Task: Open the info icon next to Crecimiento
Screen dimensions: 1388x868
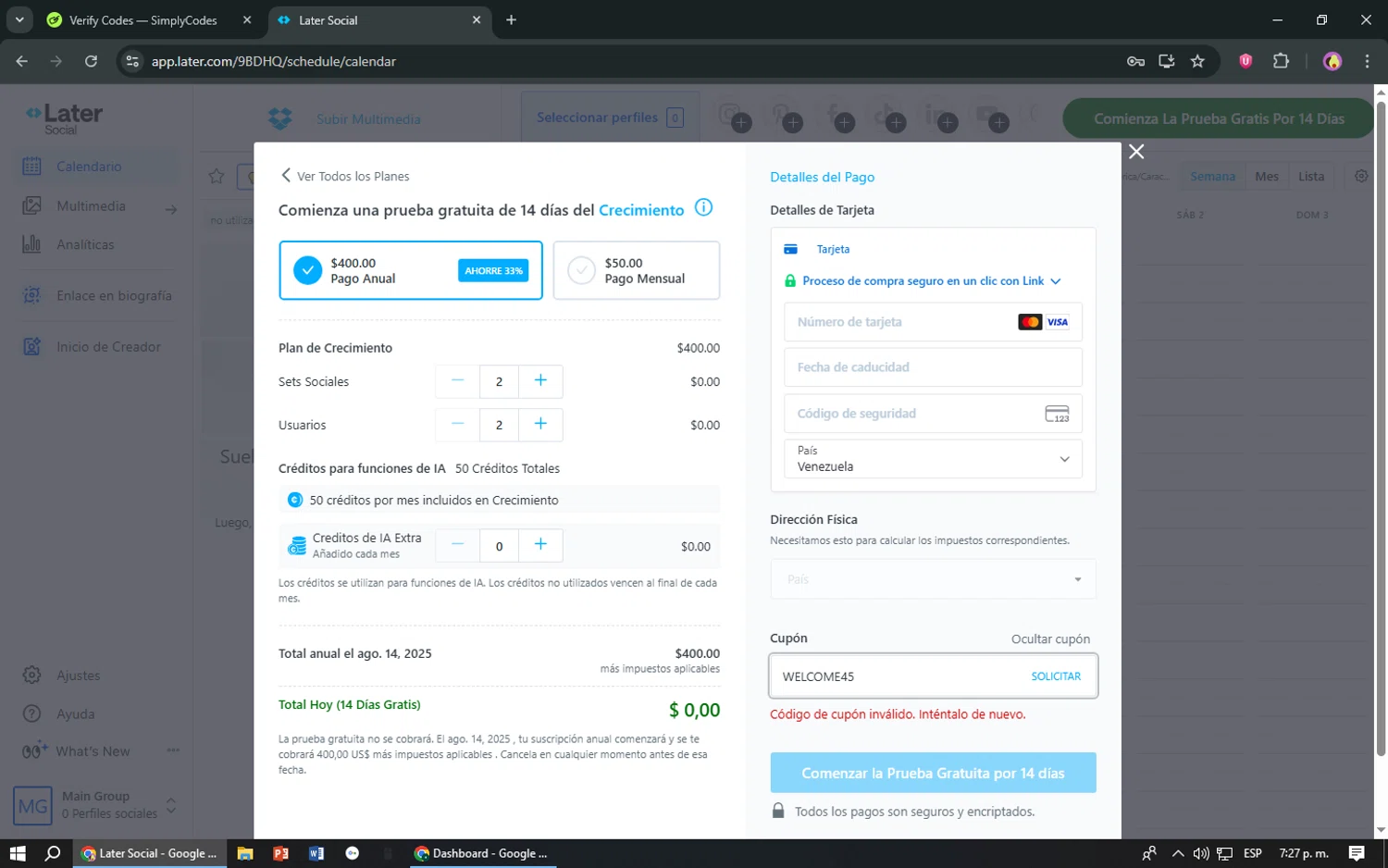Action: pyautogui.click(x=703, y=208)
